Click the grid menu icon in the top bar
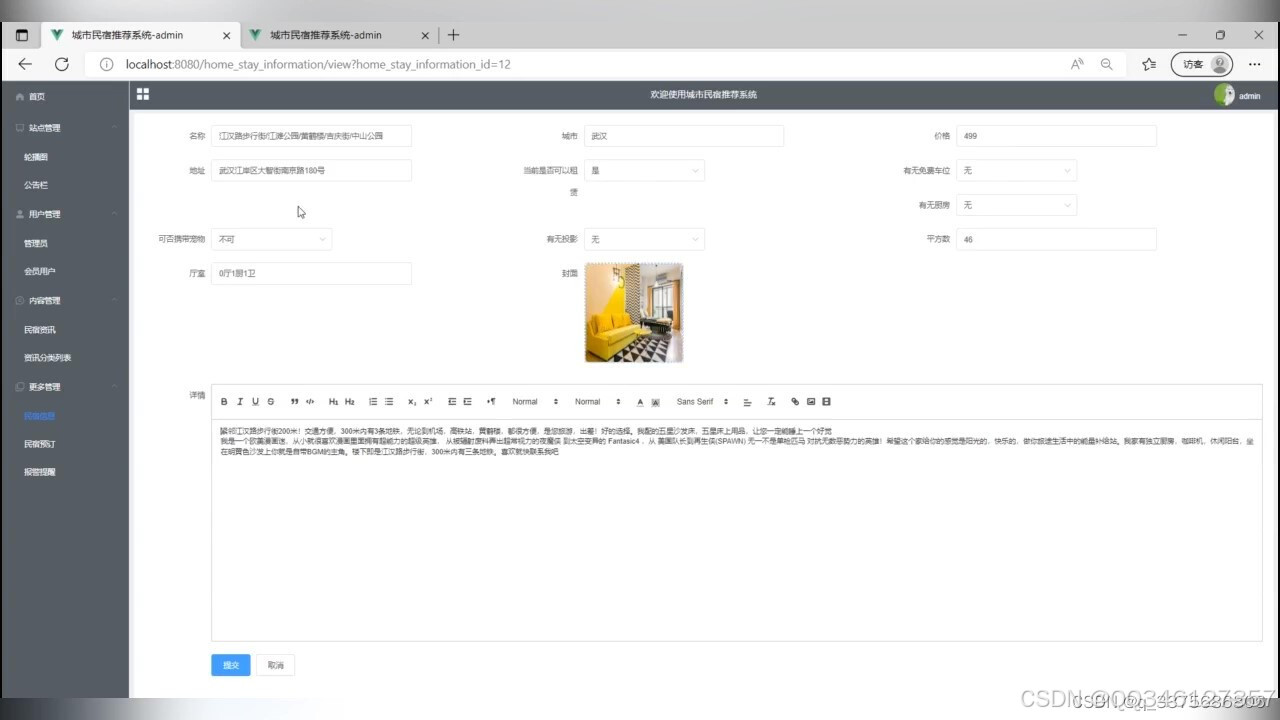 pos(142,93)
